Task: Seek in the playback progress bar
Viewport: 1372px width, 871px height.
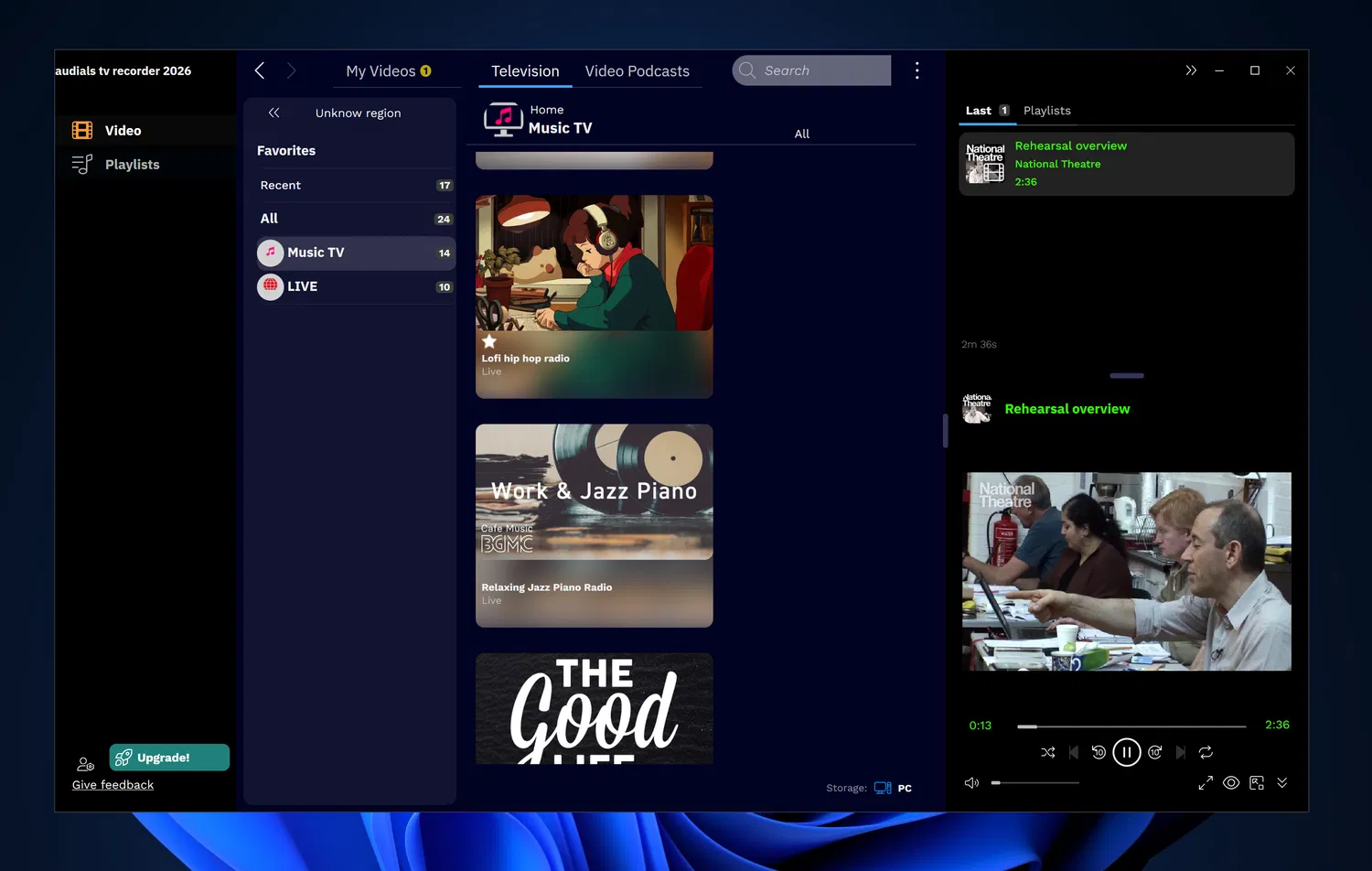Action: click(x=1131, y=726)
